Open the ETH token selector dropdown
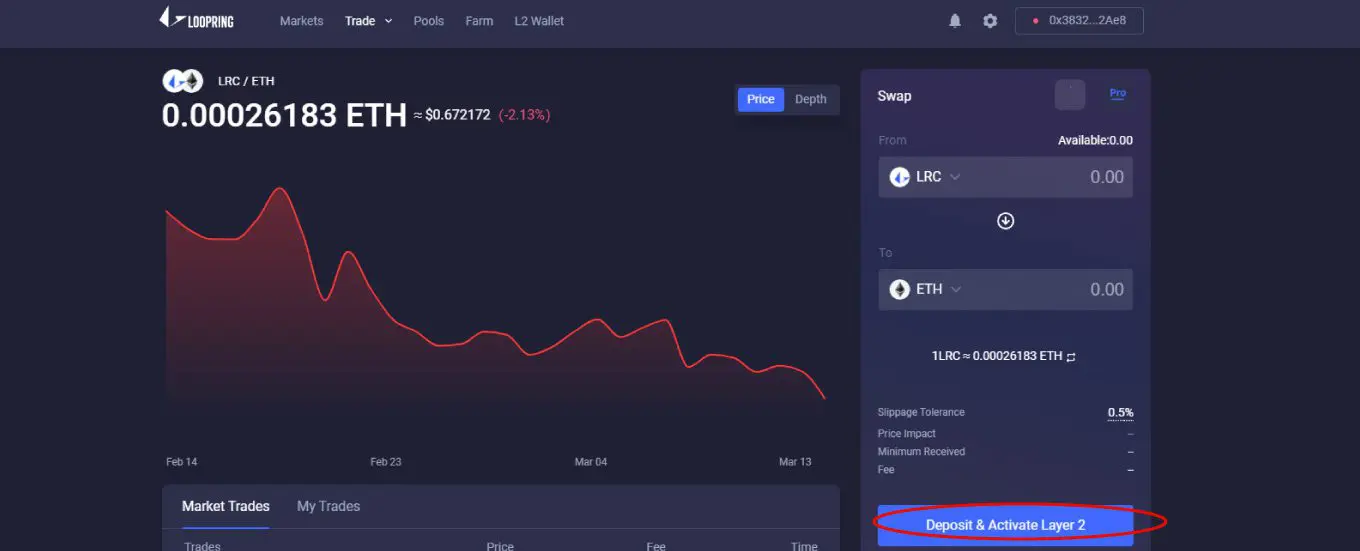Image resolution: width=1360 pixels, height=551 pixels. click(x=926, y=289)
